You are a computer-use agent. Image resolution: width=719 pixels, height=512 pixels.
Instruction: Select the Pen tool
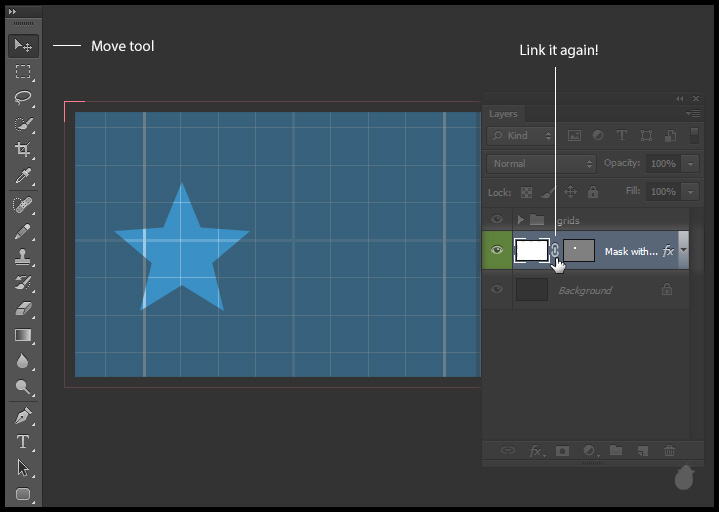[23, 415]
